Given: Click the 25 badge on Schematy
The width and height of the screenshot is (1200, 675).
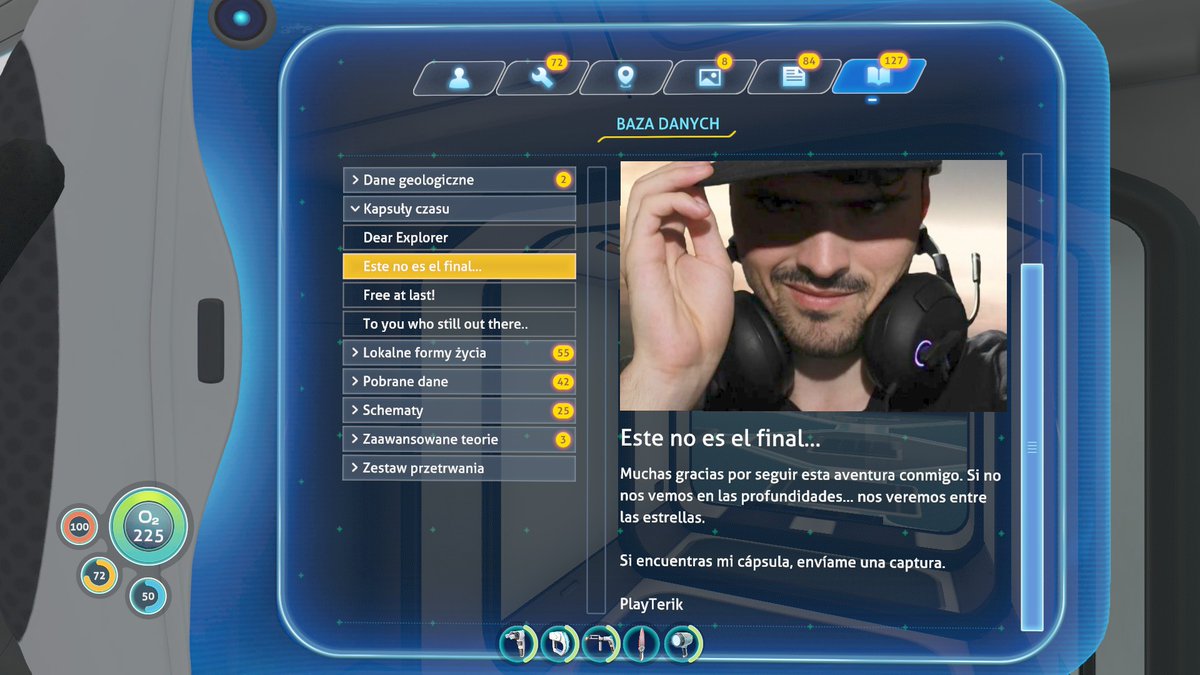Looking at the screenshot, I should pos(563,411).
